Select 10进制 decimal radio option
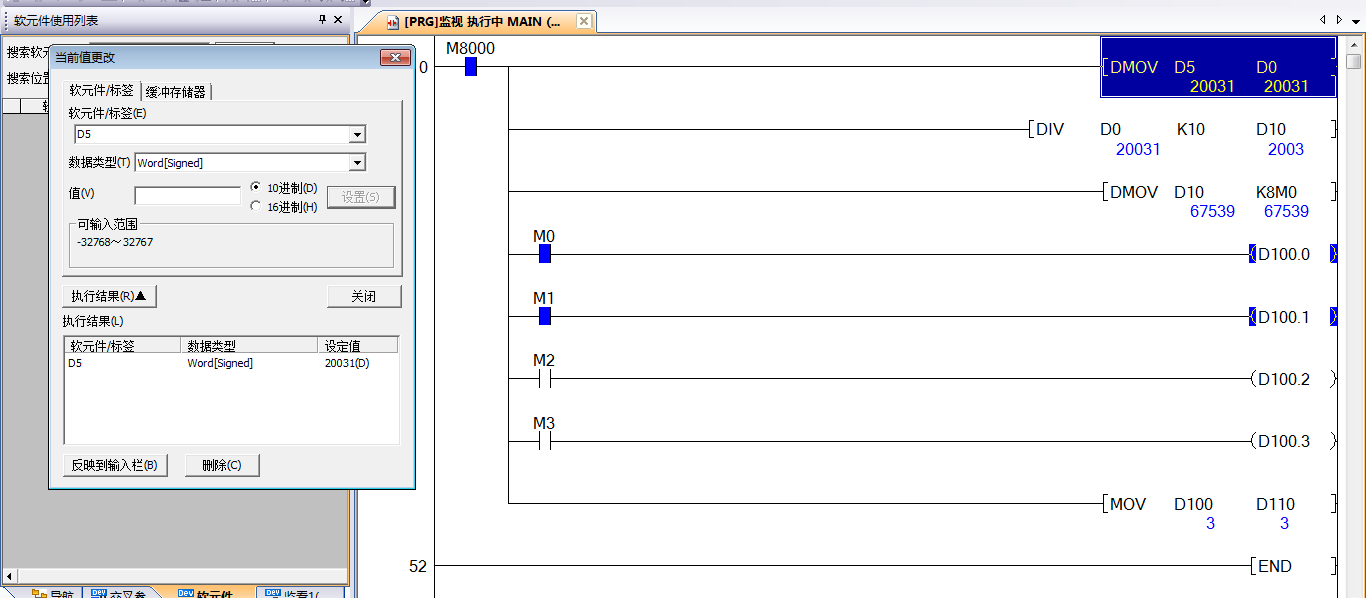This screenshot has height=598, width=1366. 256,188
